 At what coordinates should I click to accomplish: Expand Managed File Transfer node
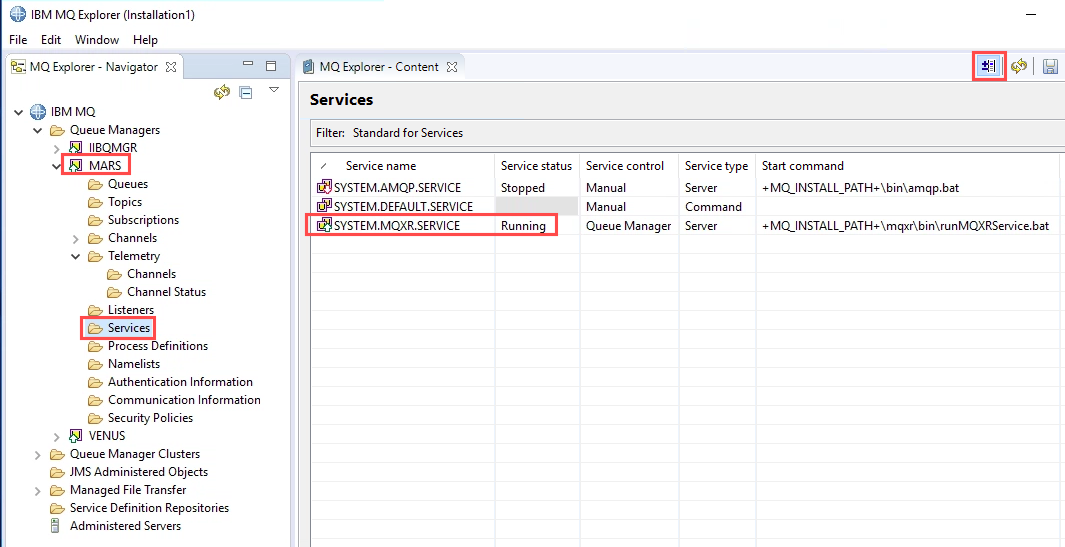pos(38,490)
